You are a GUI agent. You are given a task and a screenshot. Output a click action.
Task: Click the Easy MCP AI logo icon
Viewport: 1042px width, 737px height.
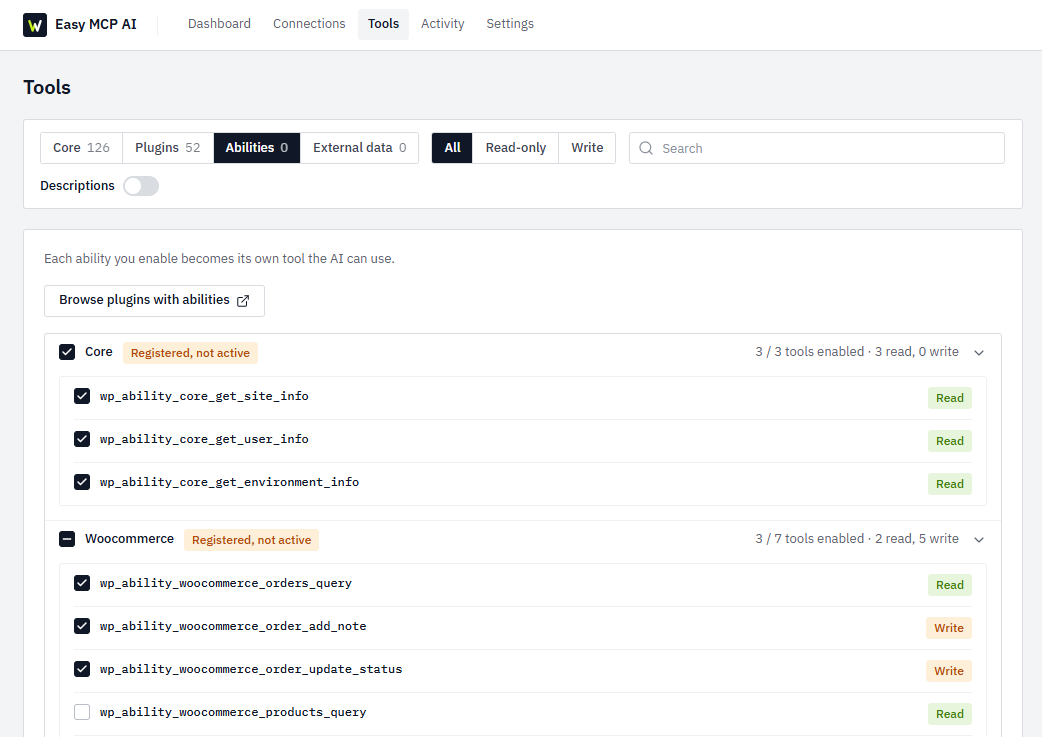[35, 25]
